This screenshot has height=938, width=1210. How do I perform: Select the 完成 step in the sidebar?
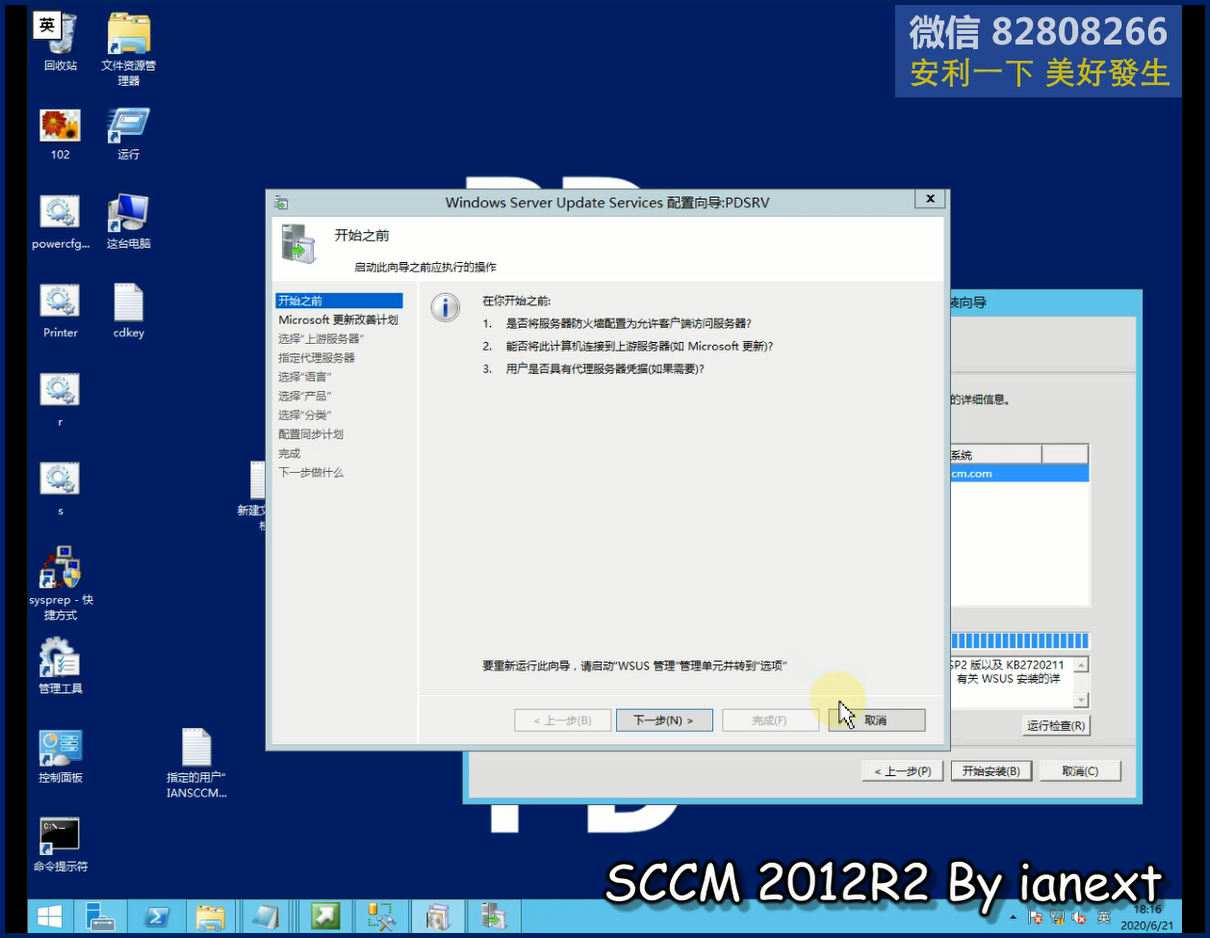289,453
